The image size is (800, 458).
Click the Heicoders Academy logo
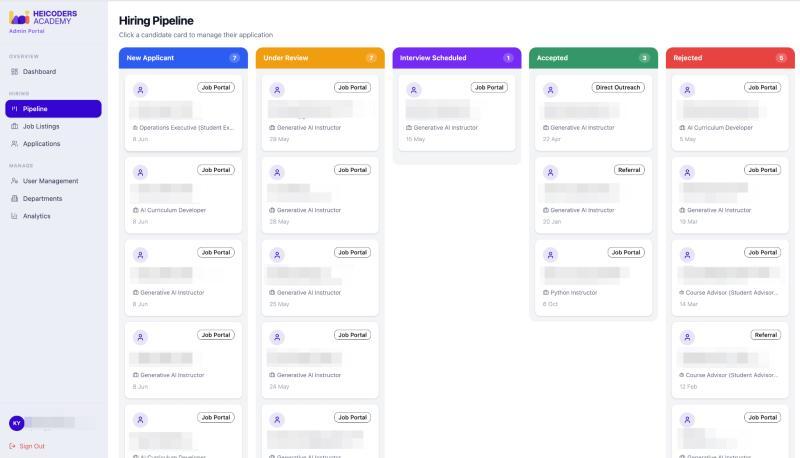[x=43, y=18]
